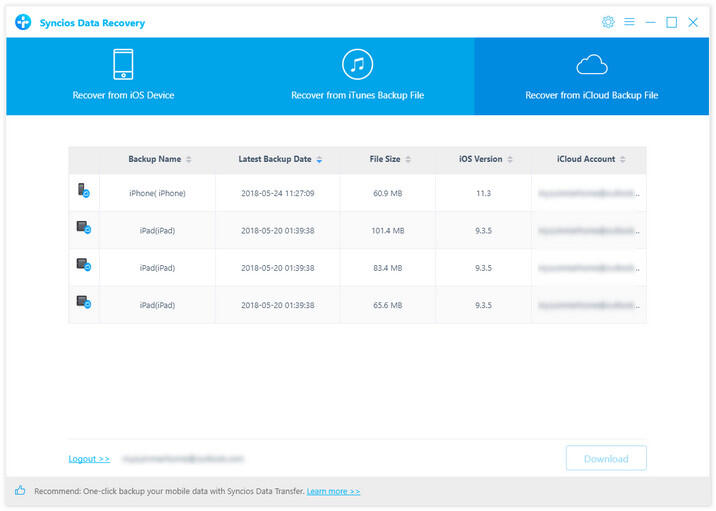Select Recover from iCloud Backup File tab
The width and height of the screenshot is (716, 511).
coord(591,76)
